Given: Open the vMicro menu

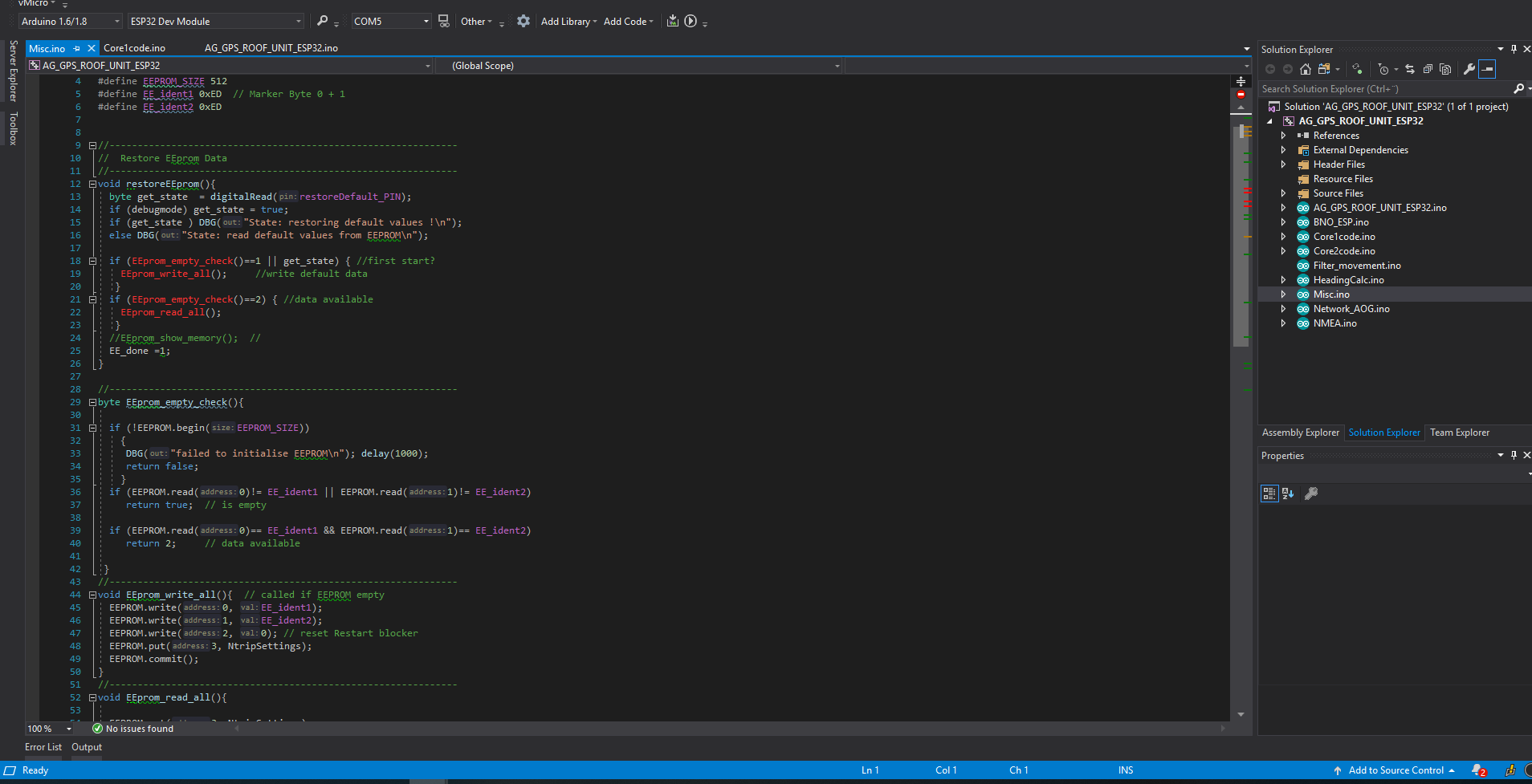Looking at the screenshot, I should (x=37, y=3).
